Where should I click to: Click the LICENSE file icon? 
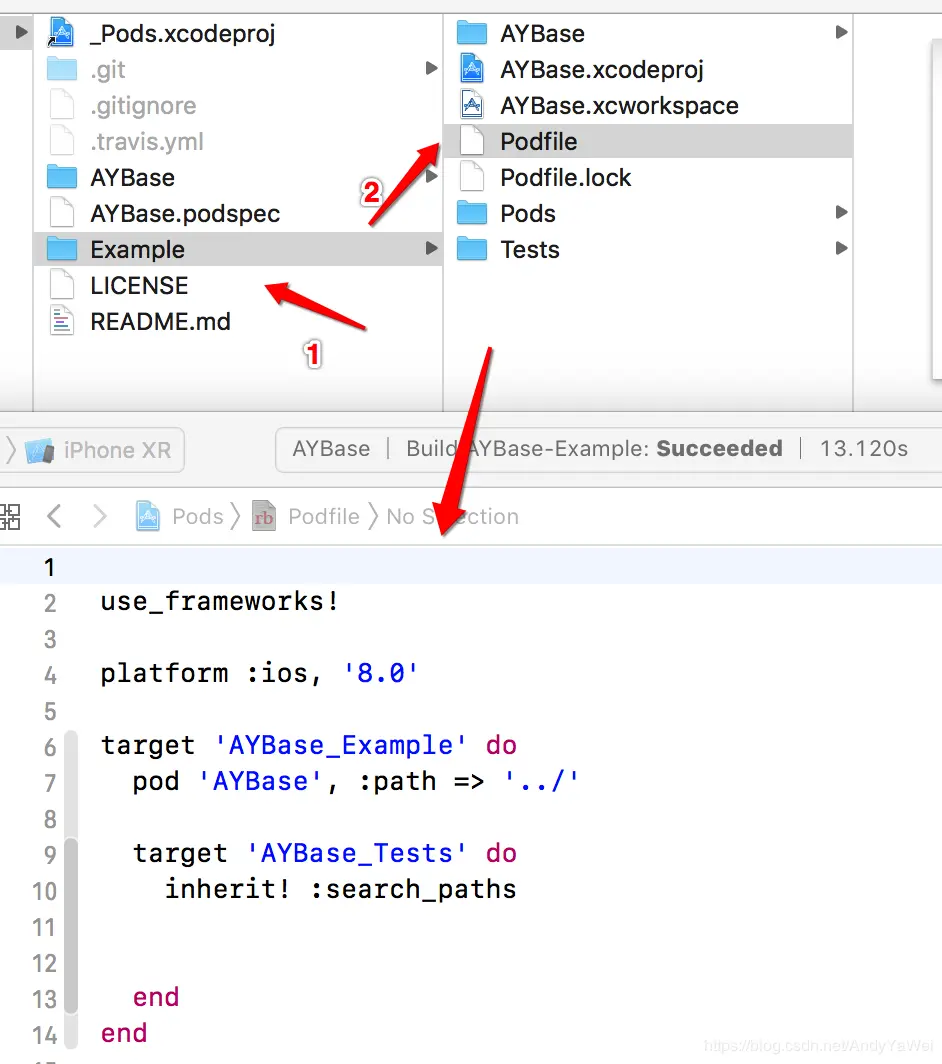[x=62, y=285]
